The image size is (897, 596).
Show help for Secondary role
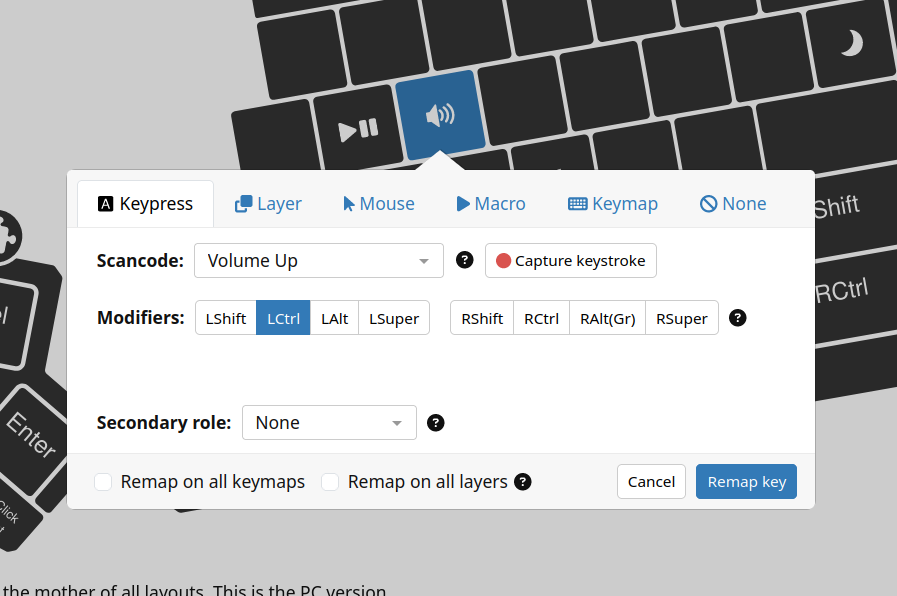click(x=435, y=422)
